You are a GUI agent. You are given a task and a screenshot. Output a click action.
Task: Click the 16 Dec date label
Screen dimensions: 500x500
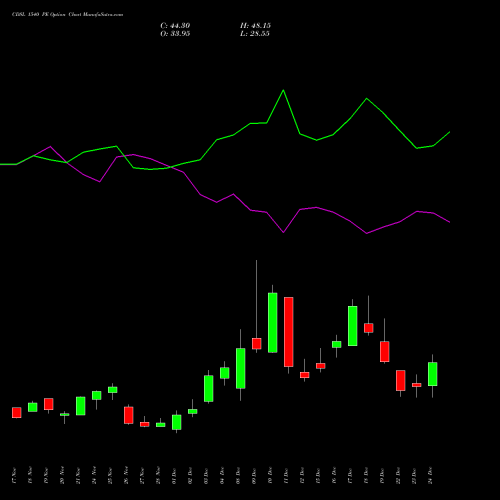click(x=334, y=476)
